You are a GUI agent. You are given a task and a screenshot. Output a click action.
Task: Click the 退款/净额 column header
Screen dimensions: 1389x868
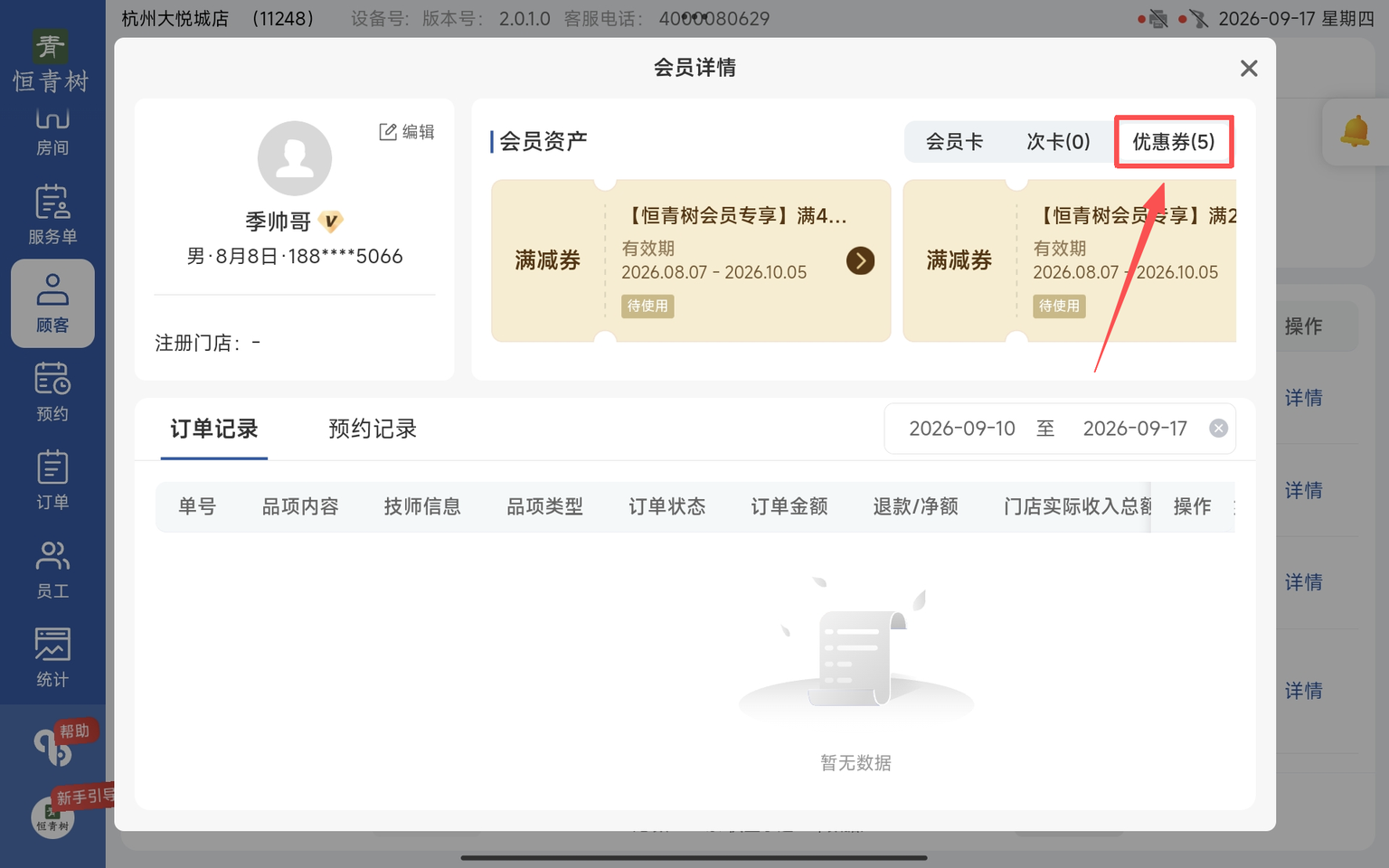tap(915, 506)
